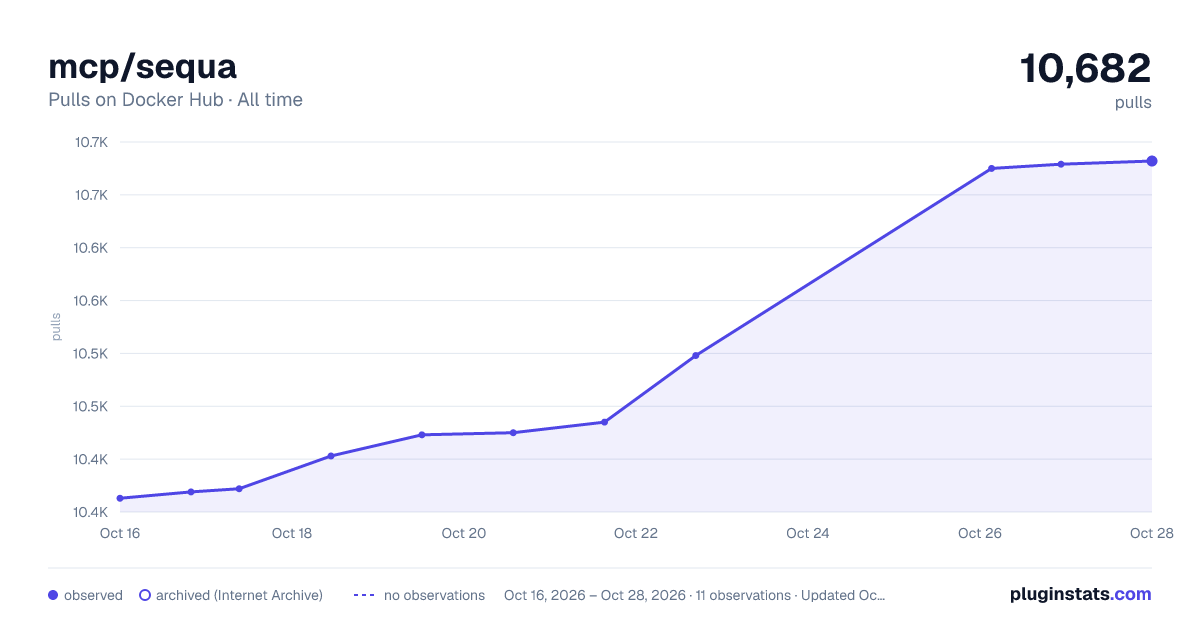The image size is (1200, 630).
Task: Open the pluginstats.com link
Action: tap(1081, 594)
